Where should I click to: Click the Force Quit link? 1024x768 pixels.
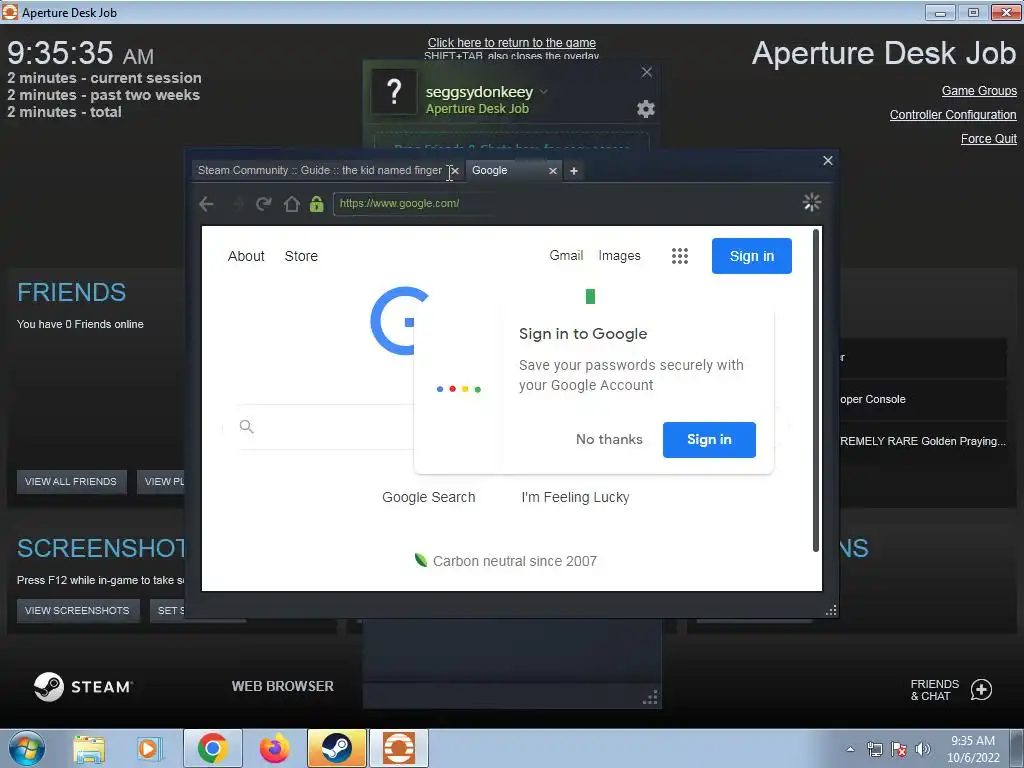(989, 138)
